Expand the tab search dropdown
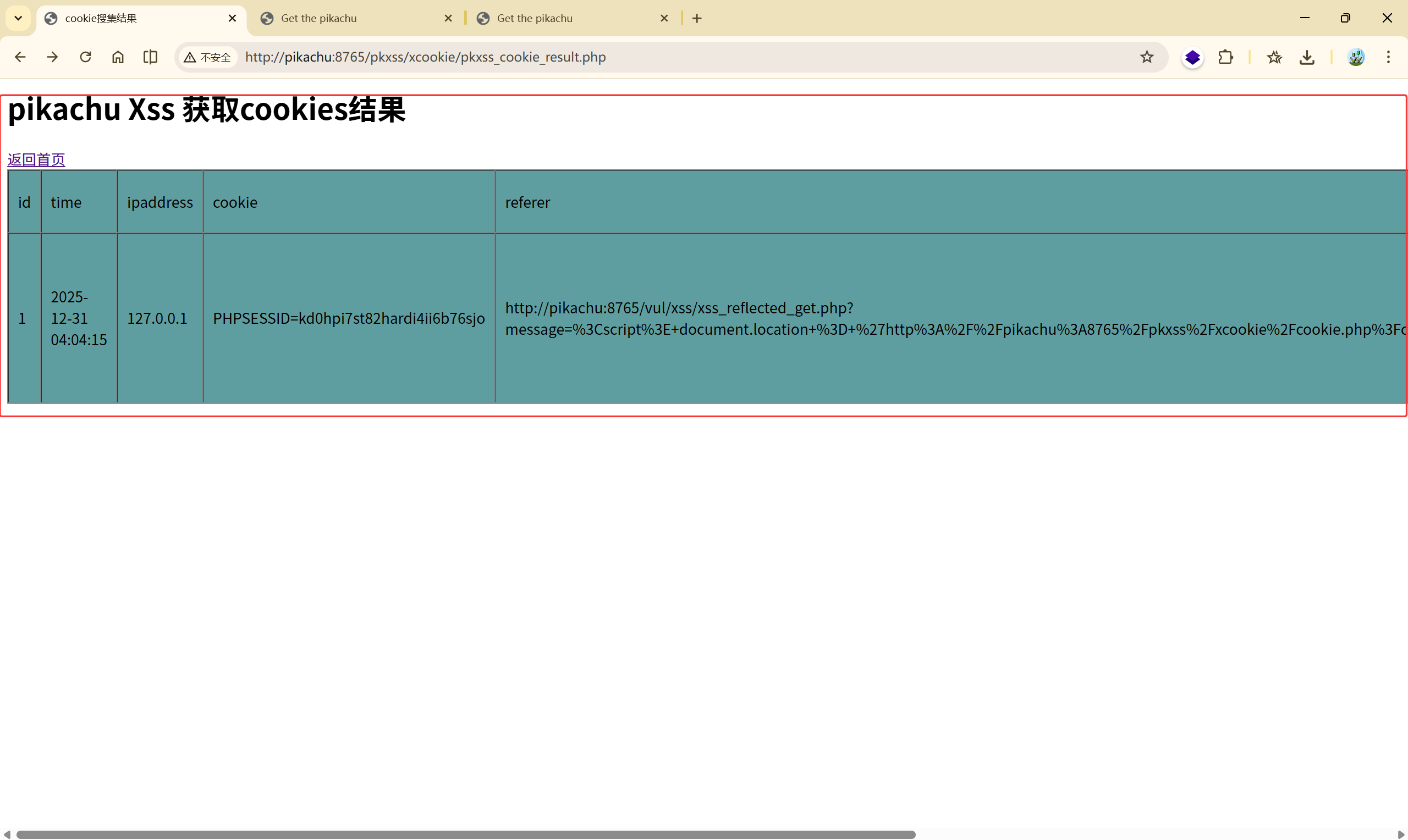 coord(18,18)
